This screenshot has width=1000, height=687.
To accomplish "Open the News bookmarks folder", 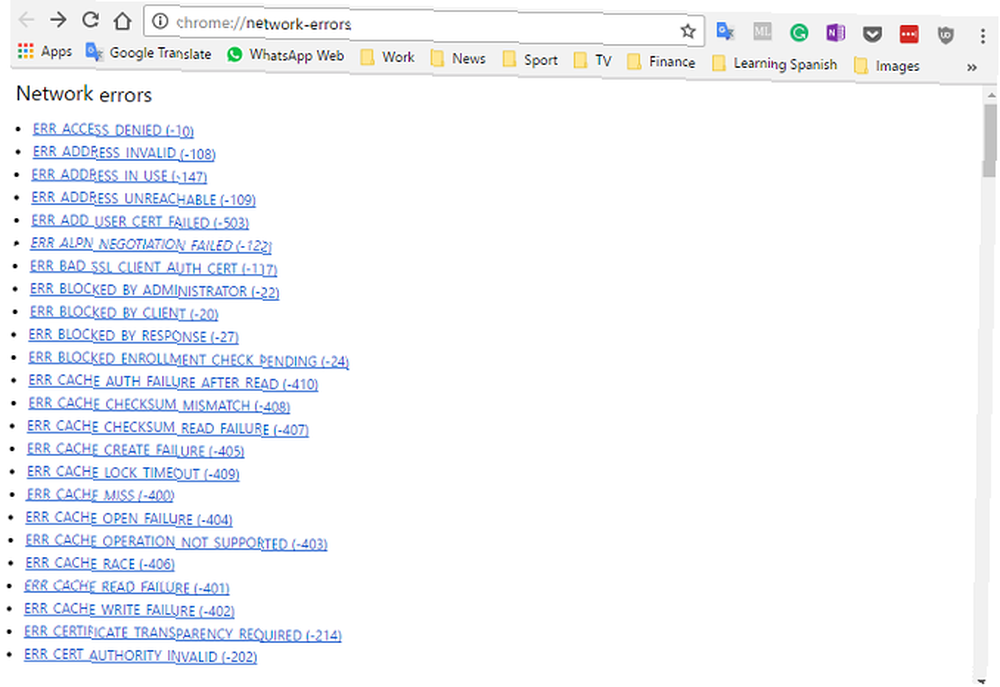I will pos(458,59).
